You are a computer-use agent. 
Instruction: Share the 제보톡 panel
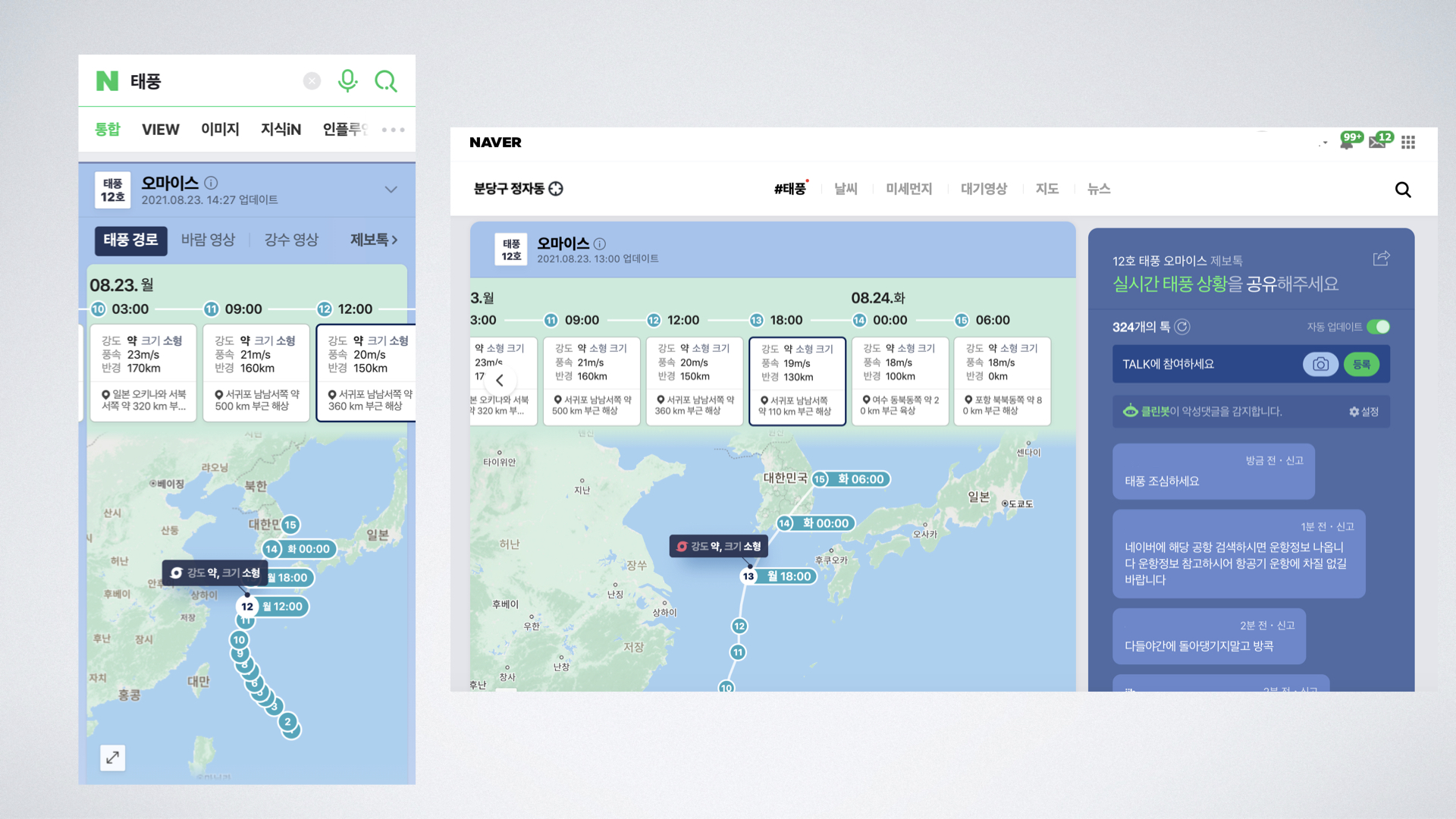pos(1381,259)
